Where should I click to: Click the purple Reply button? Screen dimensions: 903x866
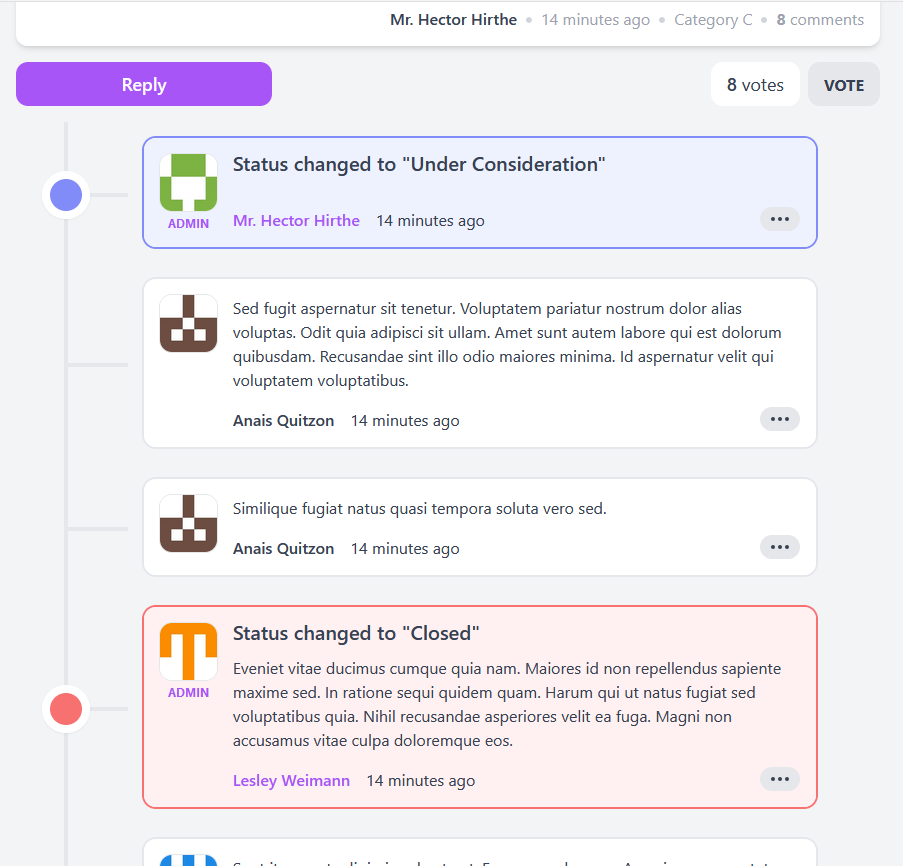coord(144,85)
